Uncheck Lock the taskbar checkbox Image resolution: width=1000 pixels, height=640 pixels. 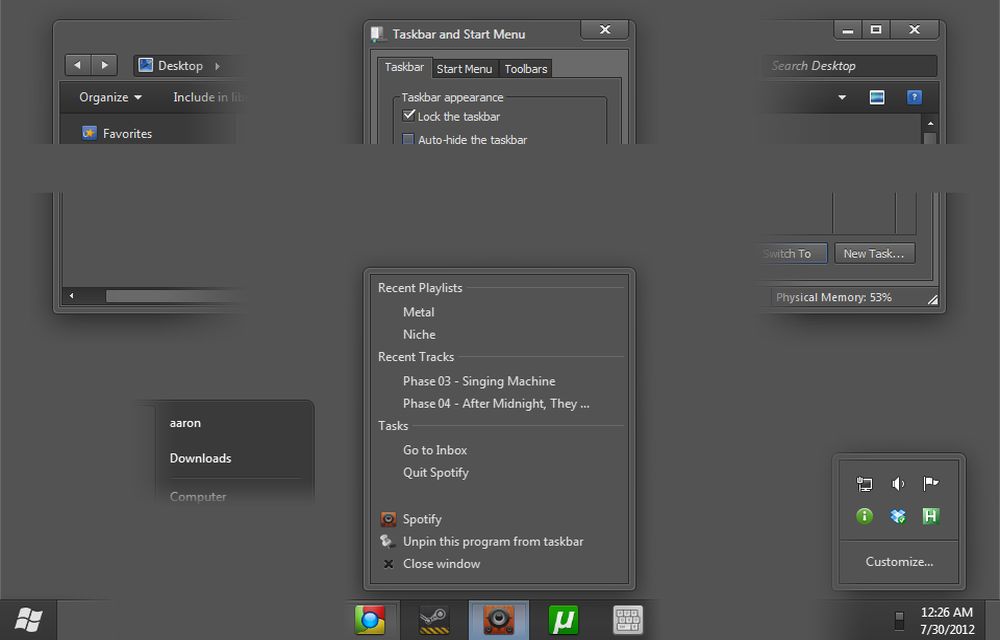[409, 115]
